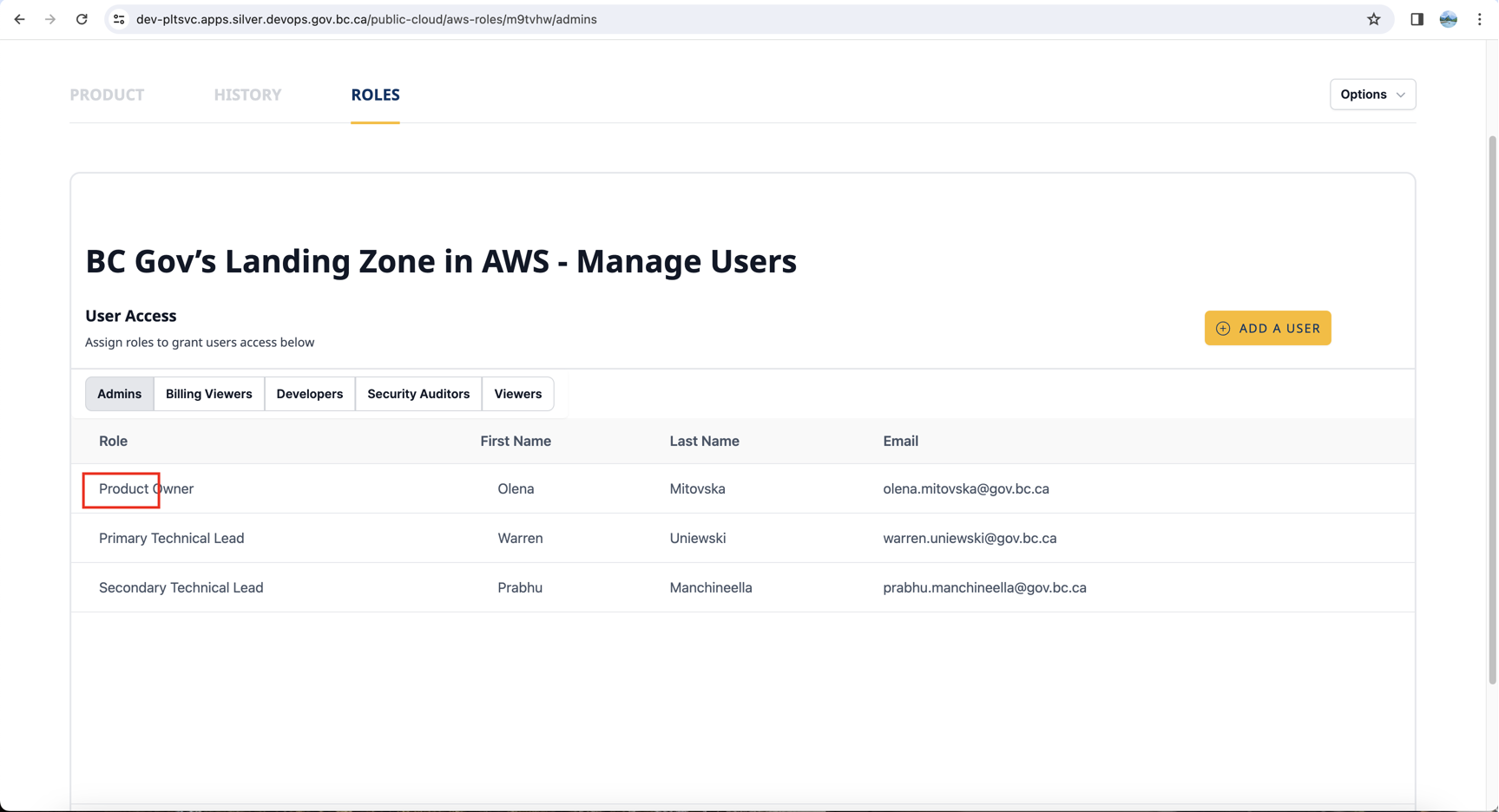This screenshot has height=812, width=1499.
Task: Select the Billing Viewers tab
Action: click(x=208, y=394)
